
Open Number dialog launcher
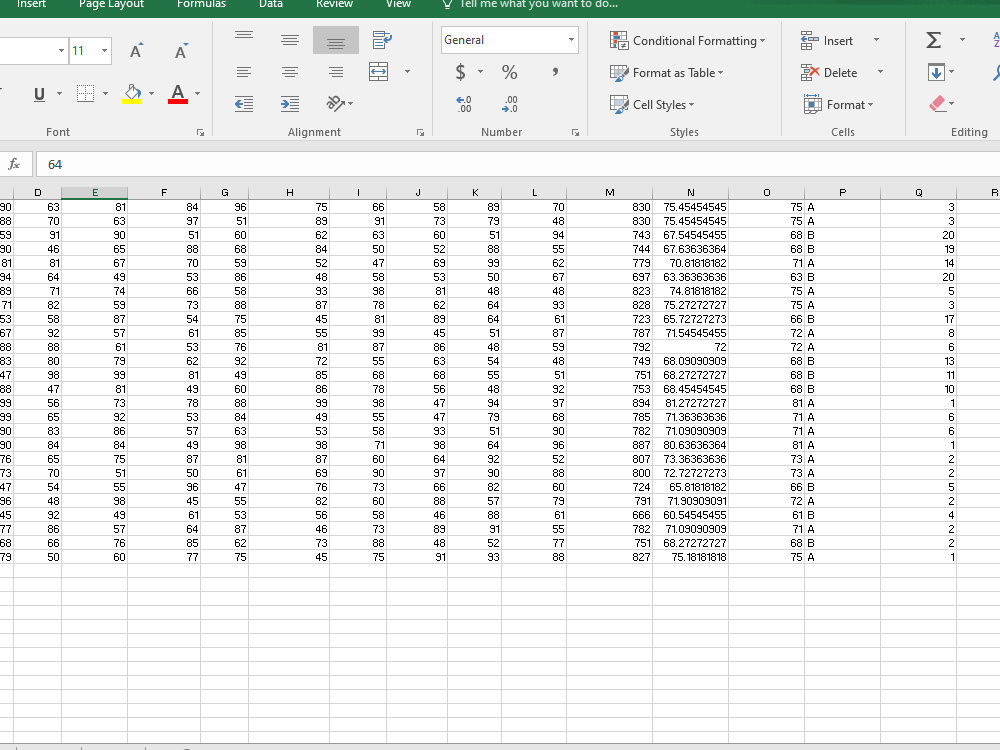(x=575, y=133)
